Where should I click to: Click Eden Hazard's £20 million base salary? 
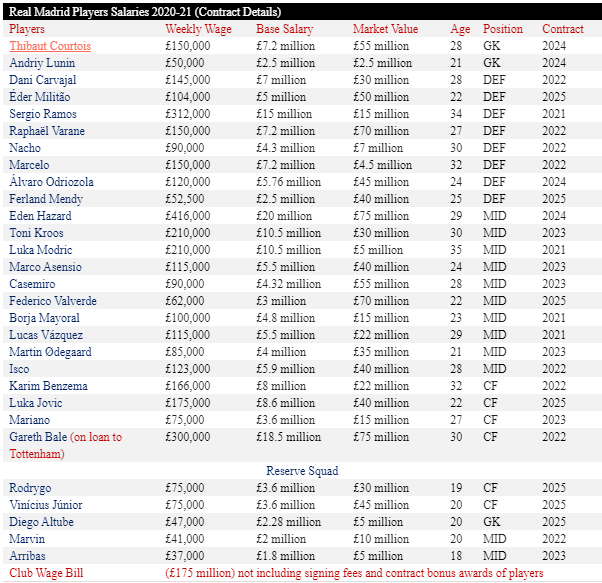point(284,216)
